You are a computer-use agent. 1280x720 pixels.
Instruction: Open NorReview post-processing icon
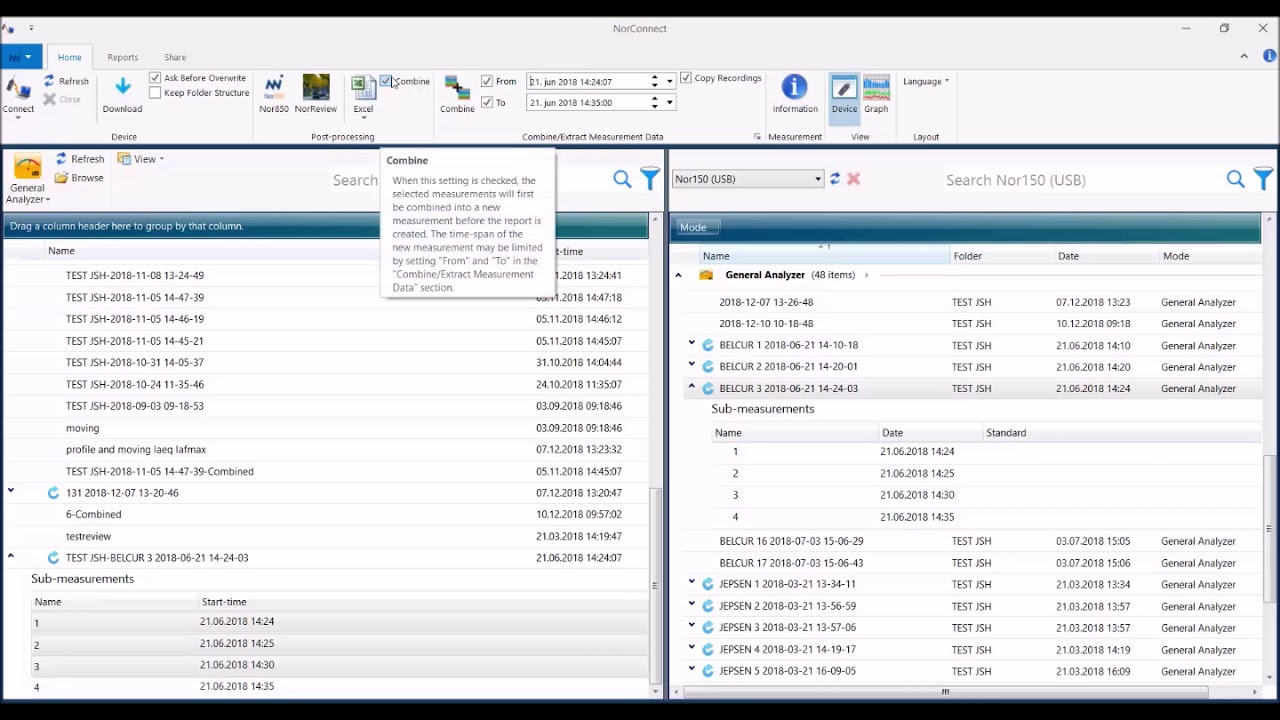[316, 87]
